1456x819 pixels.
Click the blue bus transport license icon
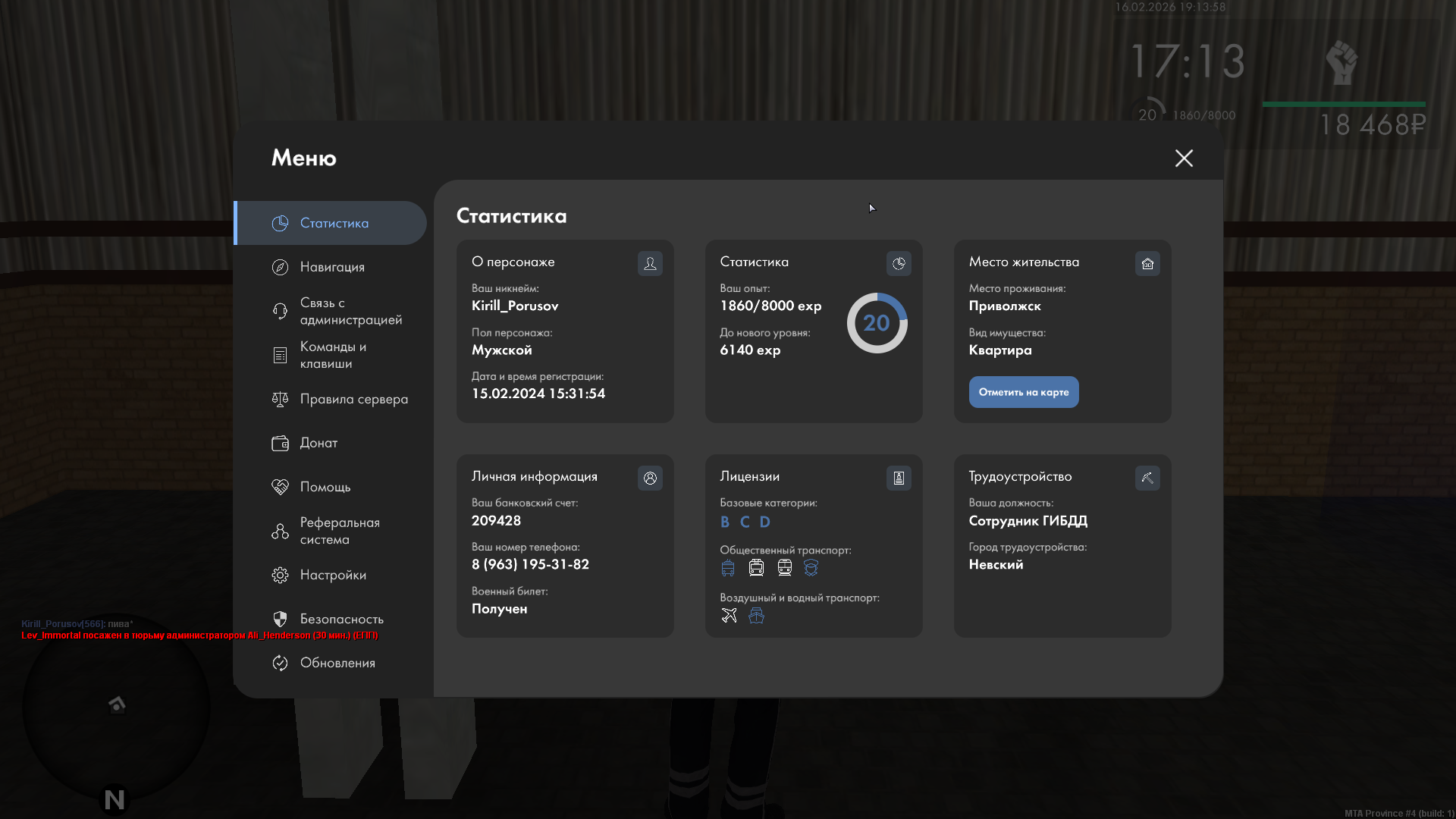coord(728,567)
